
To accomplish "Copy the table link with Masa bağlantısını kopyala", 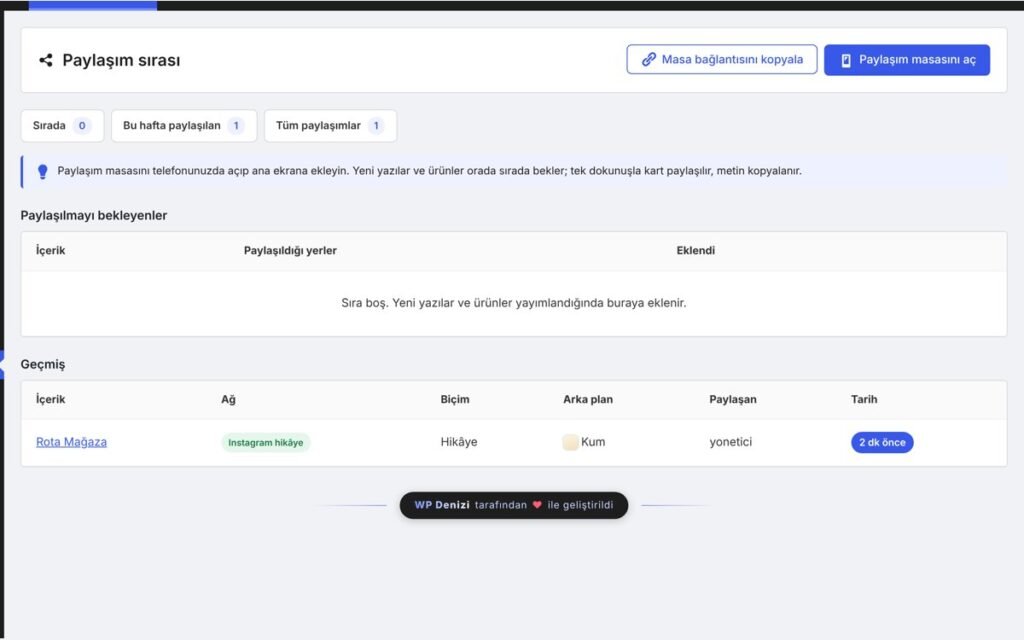I will [722, 59].
